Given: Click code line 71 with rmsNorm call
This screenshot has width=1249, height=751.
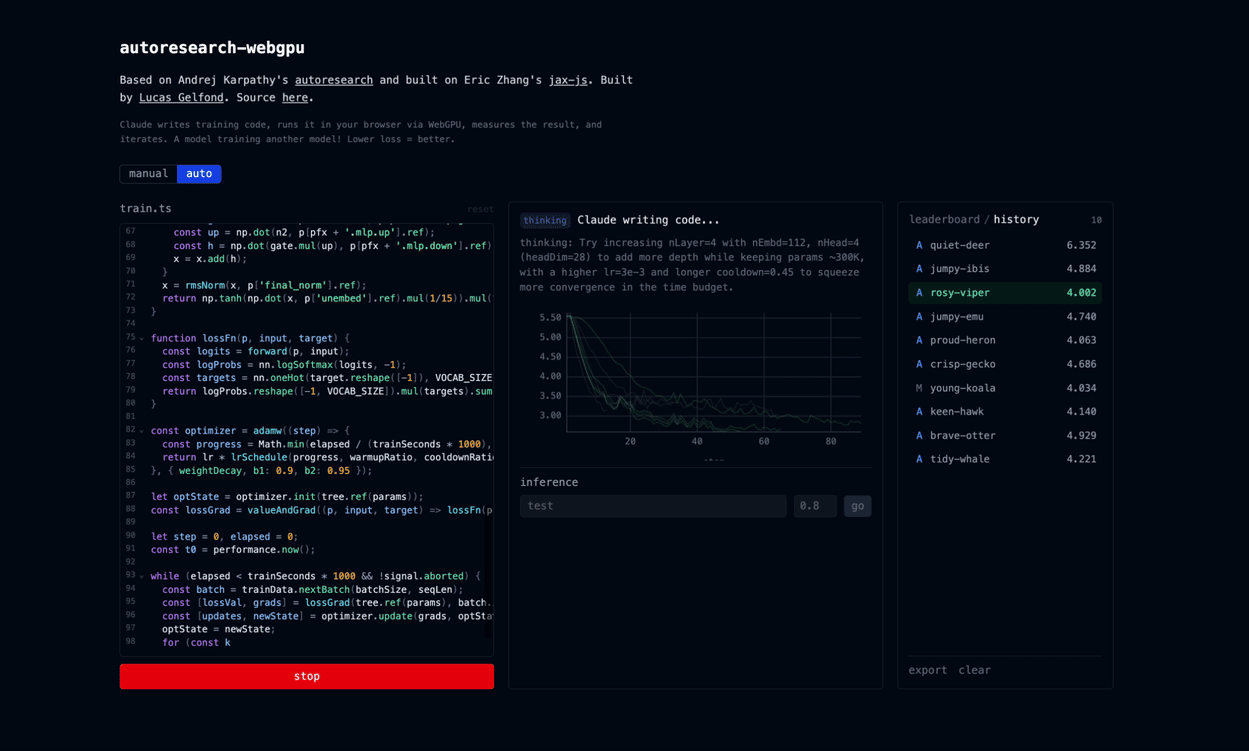Looking at the screenshot, I should click(x=264, y=285).
